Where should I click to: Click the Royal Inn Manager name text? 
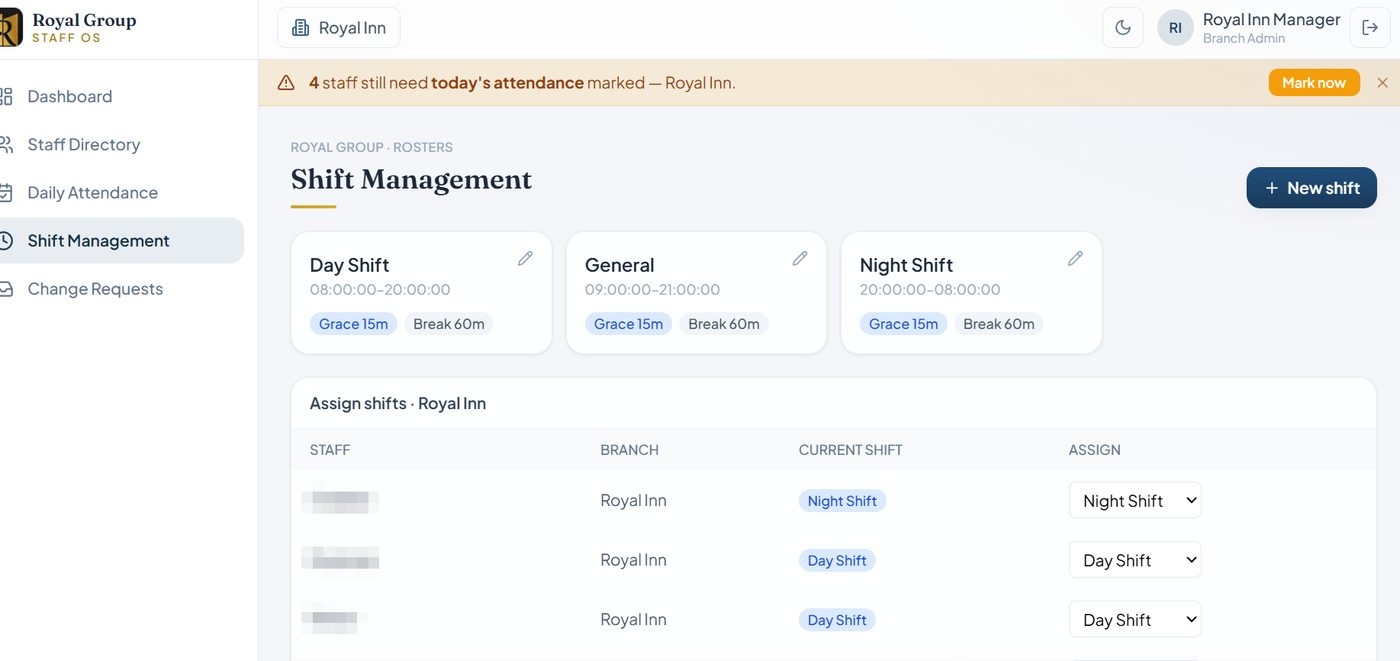tap(1271, 20)
